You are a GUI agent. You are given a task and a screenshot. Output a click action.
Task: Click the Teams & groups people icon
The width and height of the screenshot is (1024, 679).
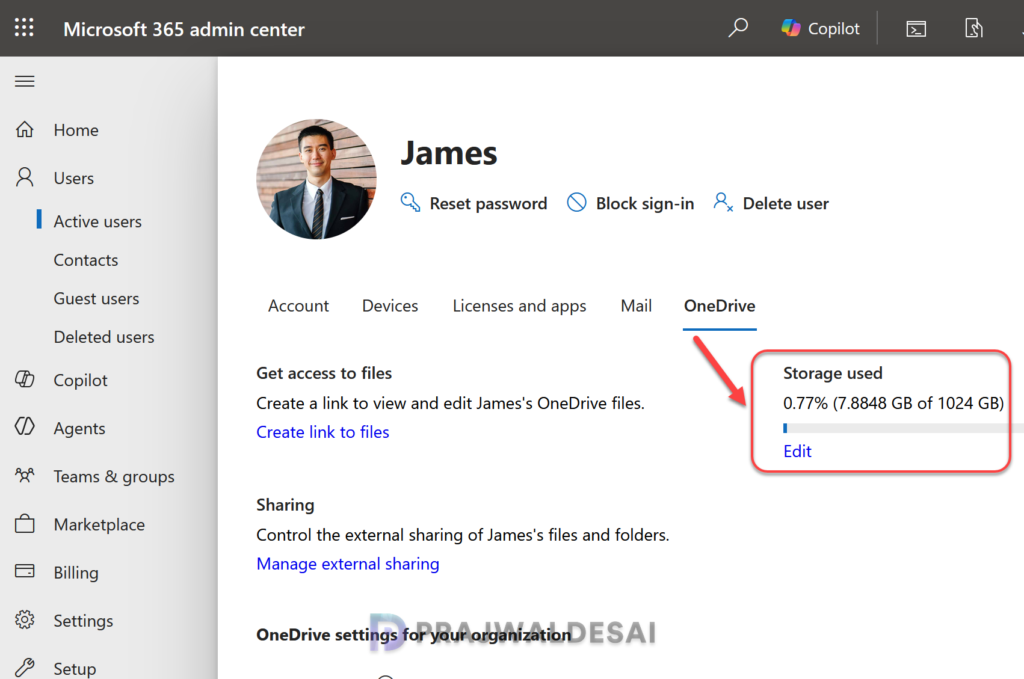pos(25,475)
